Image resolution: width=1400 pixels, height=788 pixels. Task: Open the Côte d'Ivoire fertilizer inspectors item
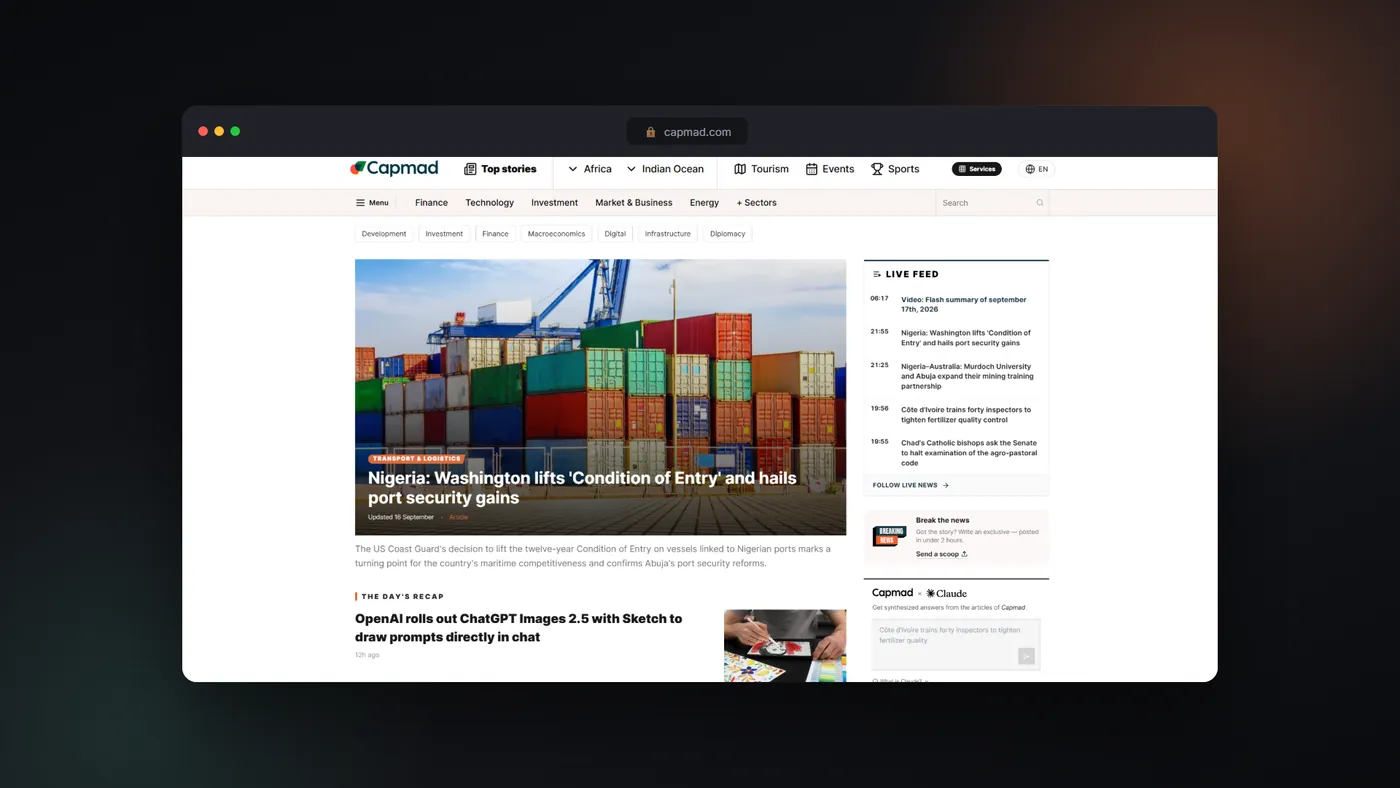tap(966, 415)
